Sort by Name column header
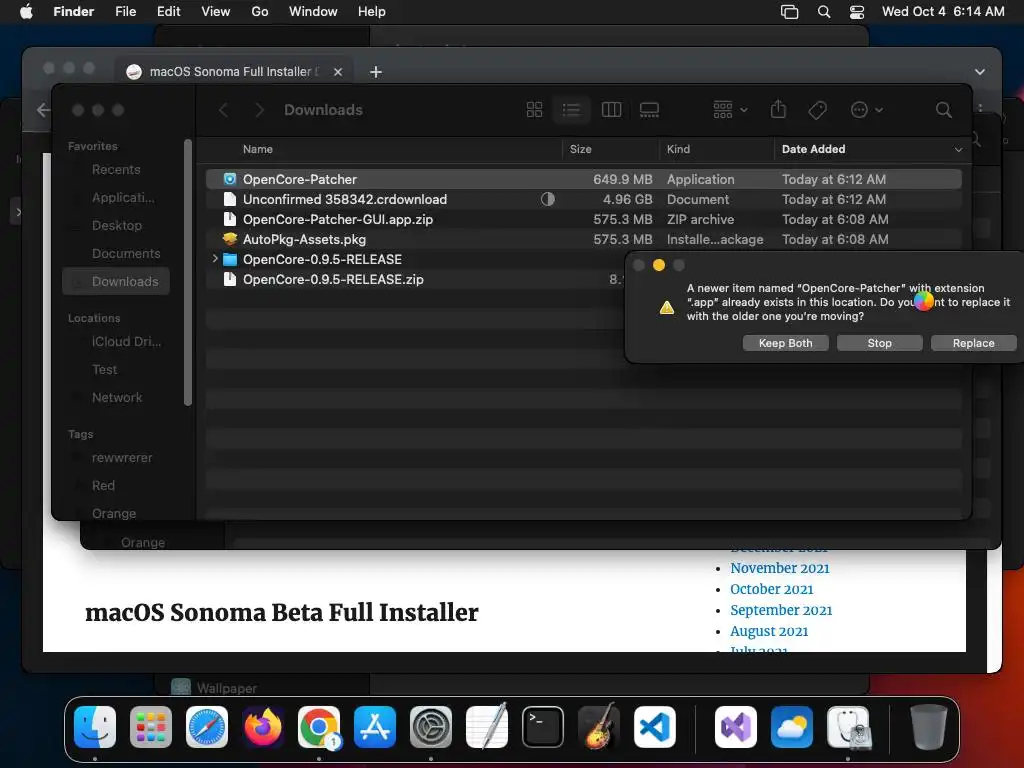The width and height of the screenshot is (1024, 768). 257,149
